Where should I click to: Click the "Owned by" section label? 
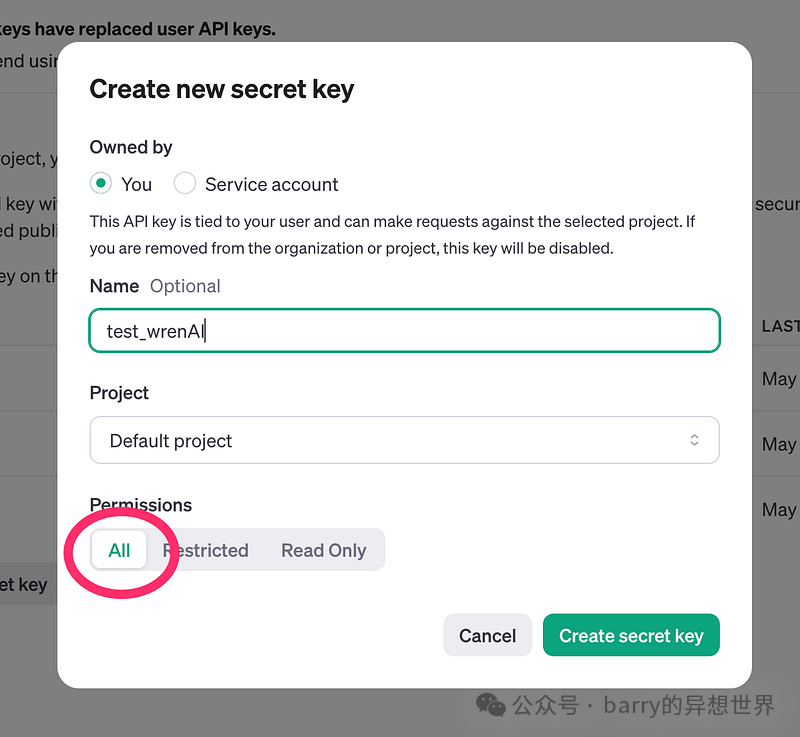coord(131,147)
